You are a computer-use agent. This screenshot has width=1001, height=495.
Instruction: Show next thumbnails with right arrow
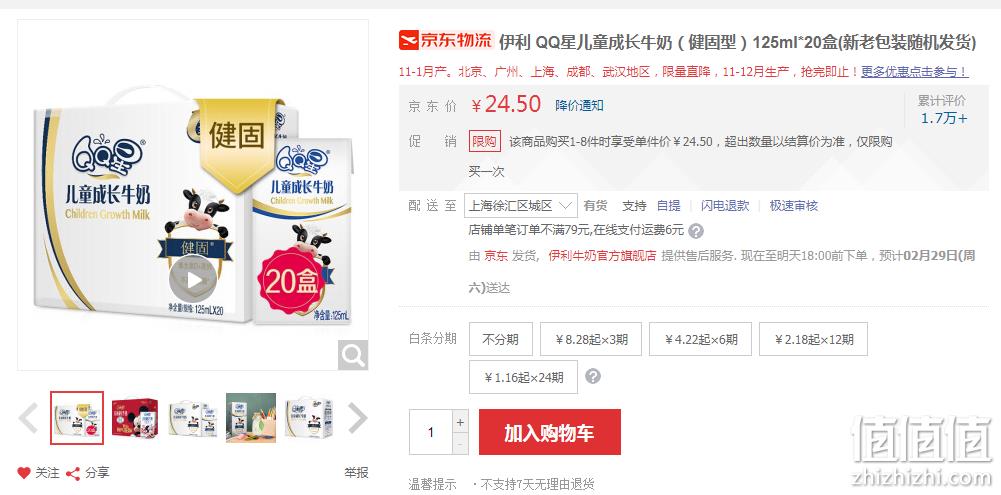point(358,418)
